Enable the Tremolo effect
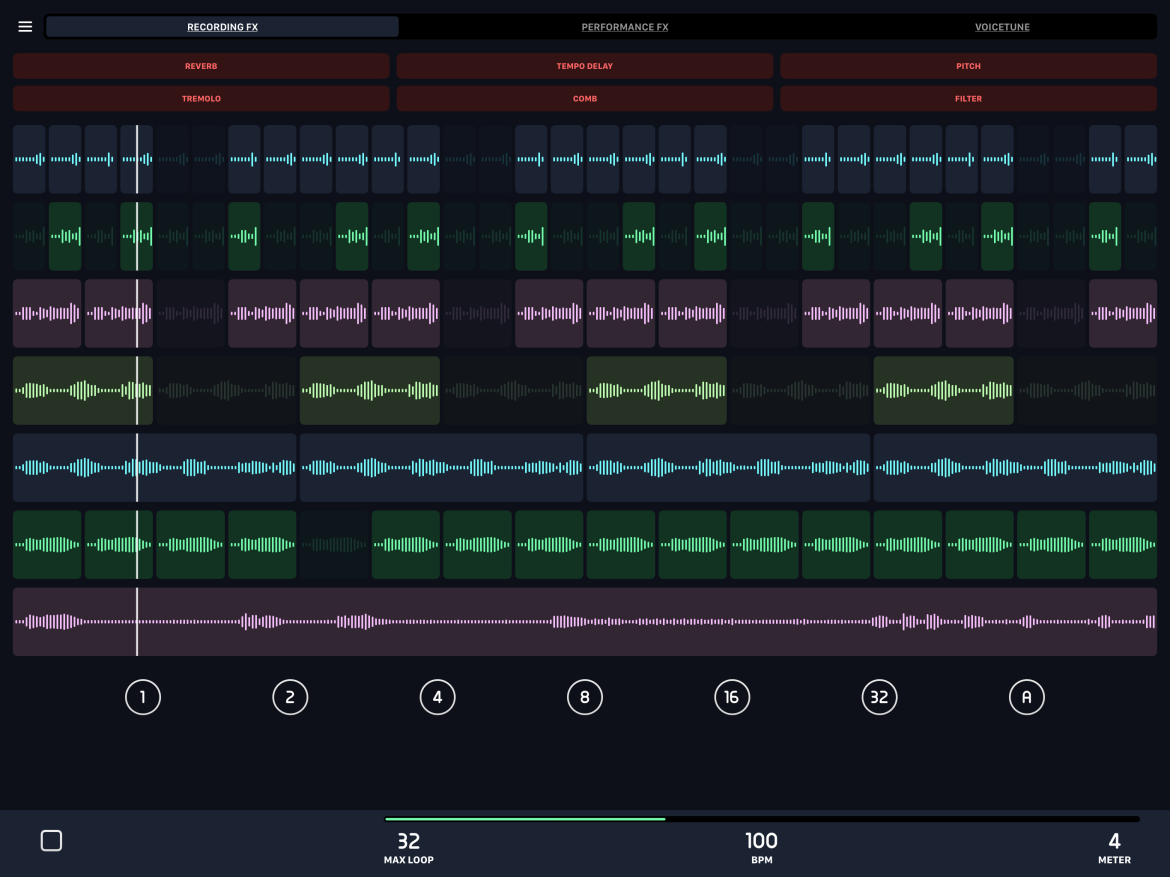The height and width of the screenshot is (877, 1170). point(201,99)
